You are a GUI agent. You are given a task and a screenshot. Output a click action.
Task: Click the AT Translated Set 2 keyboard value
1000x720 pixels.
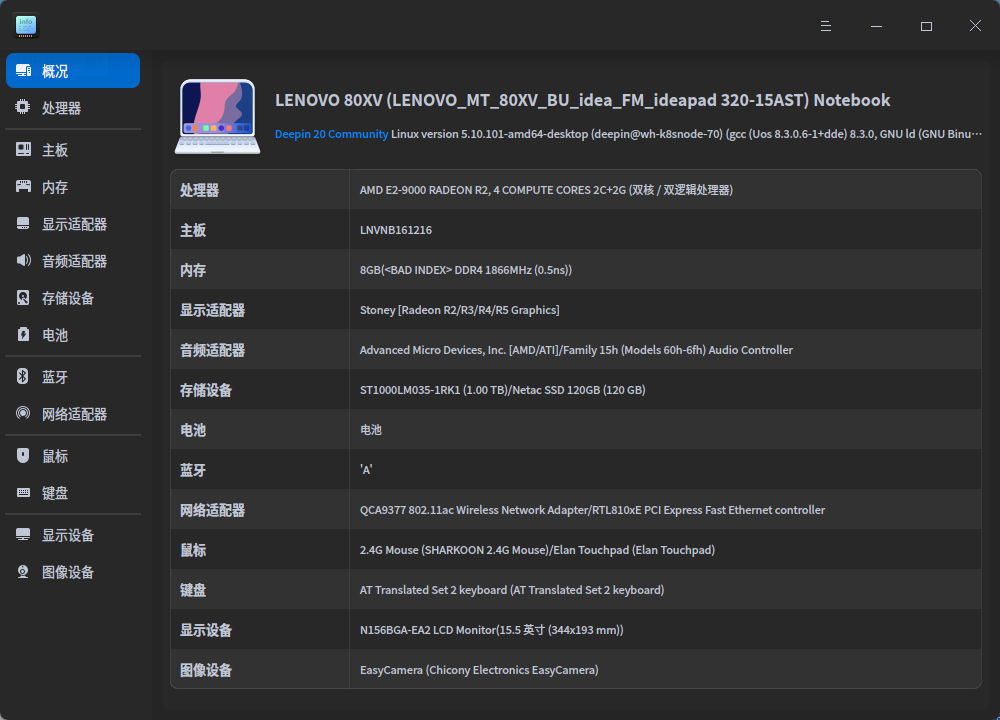pyautogui.click(x=511, y=590)
